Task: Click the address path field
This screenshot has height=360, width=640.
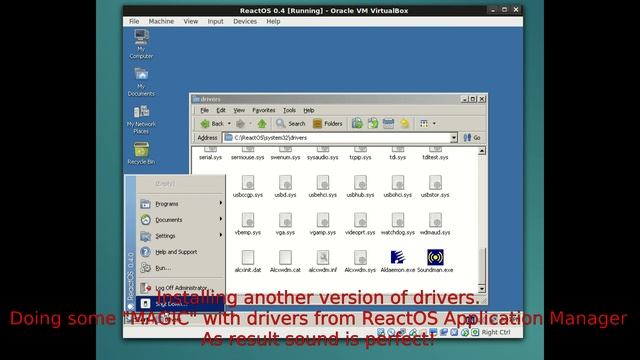Action: point(336,138)
